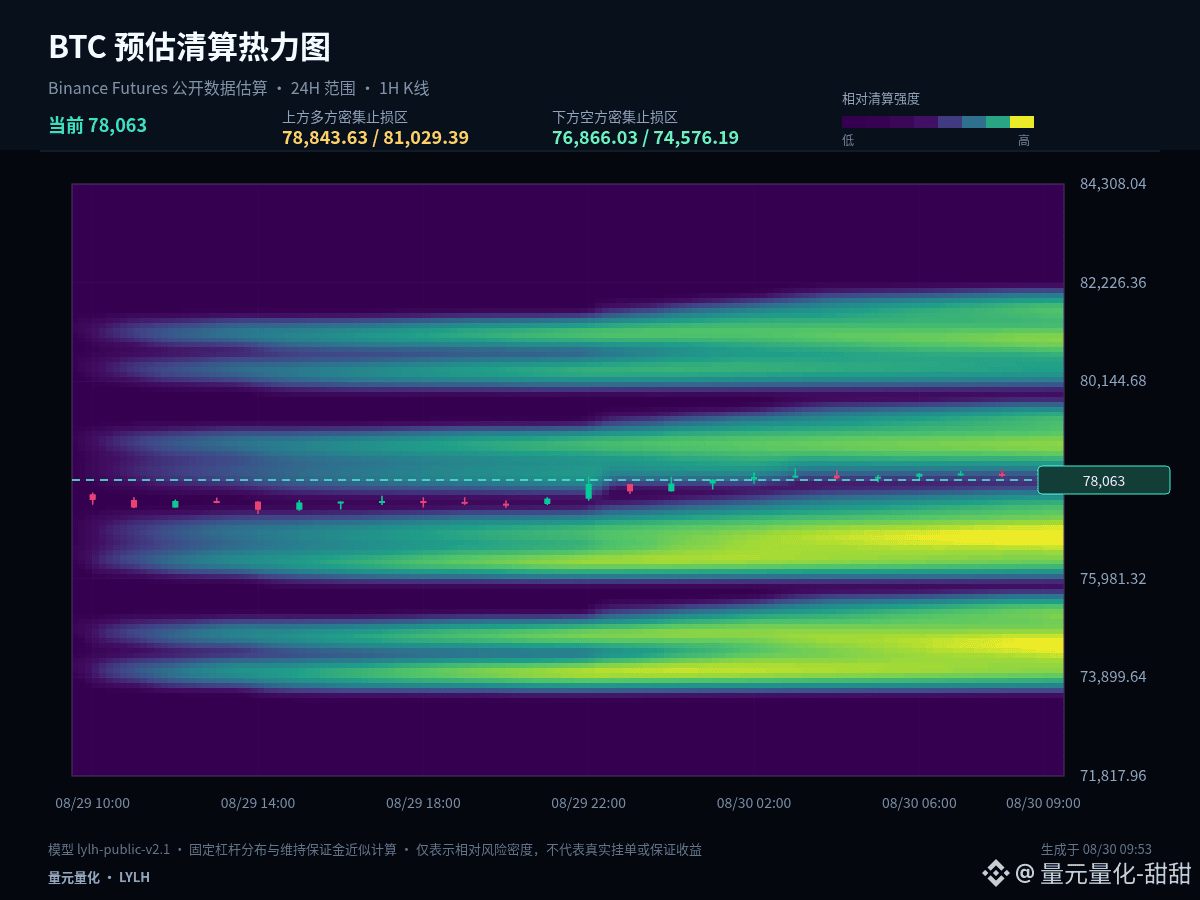Click the 模型 lylh-public-v2.1 disclaimer line
The width and height of the screenshot is (1200, 900).
coord(375,850)
